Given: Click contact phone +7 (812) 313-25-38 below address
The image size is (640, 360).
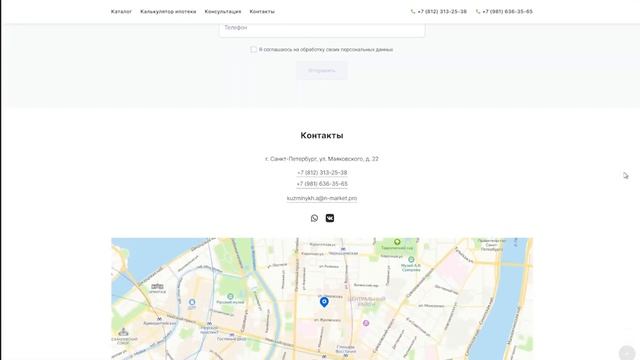Looking at the screenshot, I should (322, 173).
